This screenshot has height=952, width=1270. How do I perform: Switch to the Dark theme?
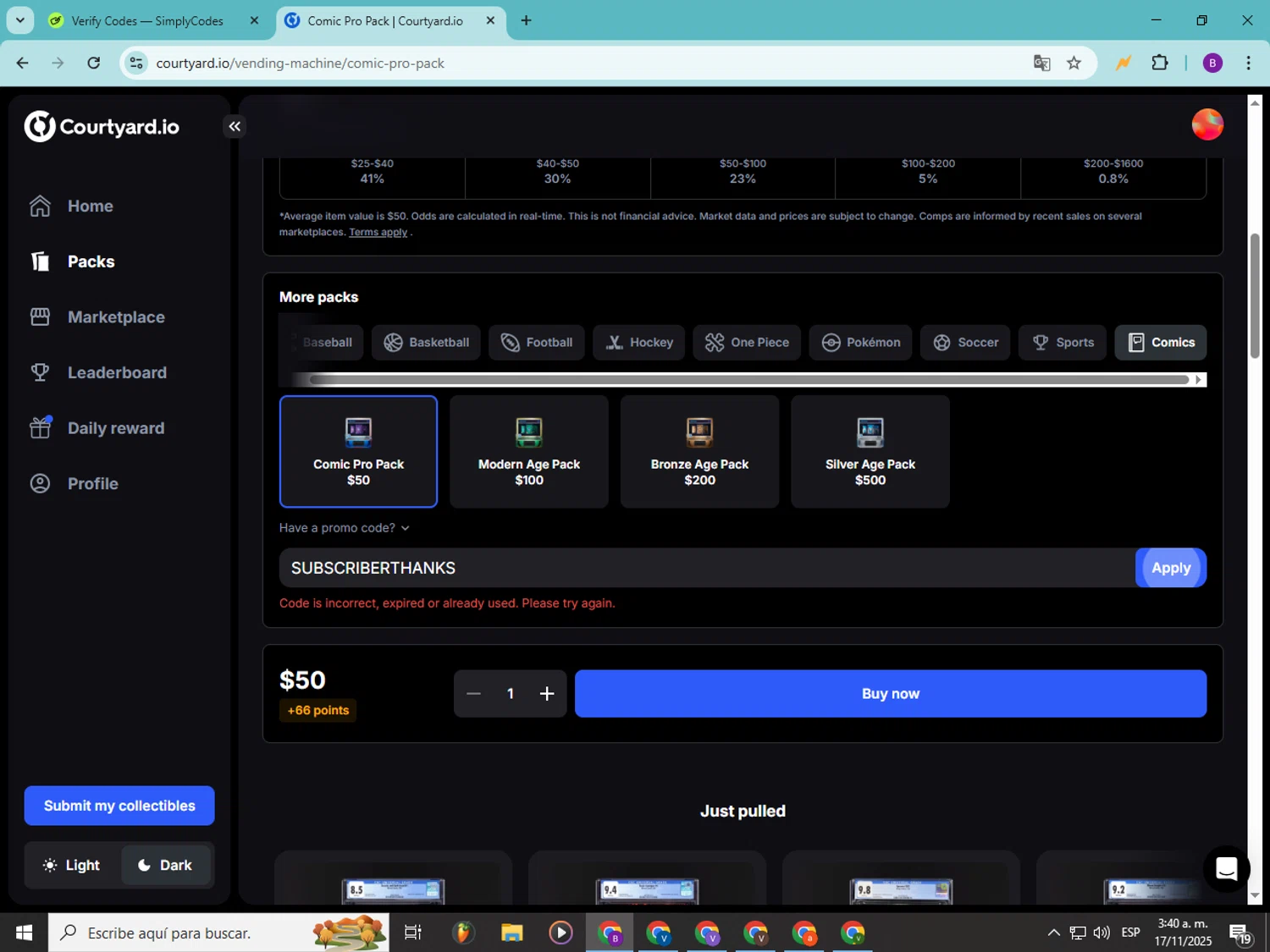tap(166, 865)
